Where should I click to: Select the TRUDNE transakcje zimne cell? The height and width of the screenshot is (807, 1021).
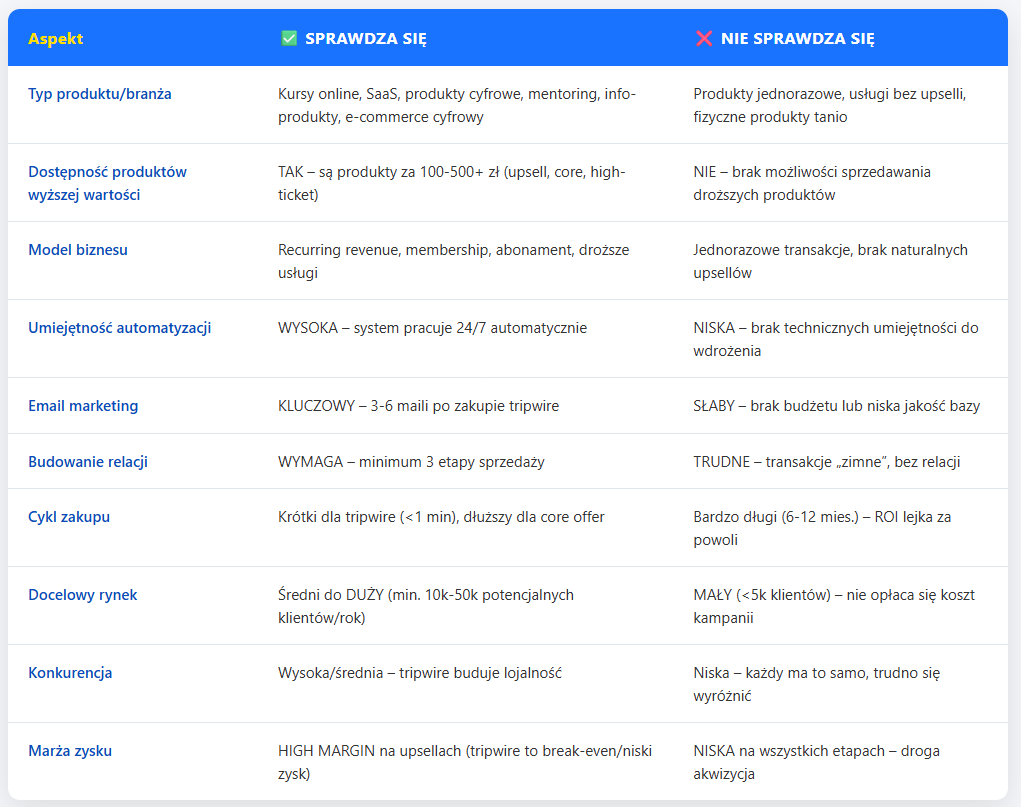[x=827, y=462]
